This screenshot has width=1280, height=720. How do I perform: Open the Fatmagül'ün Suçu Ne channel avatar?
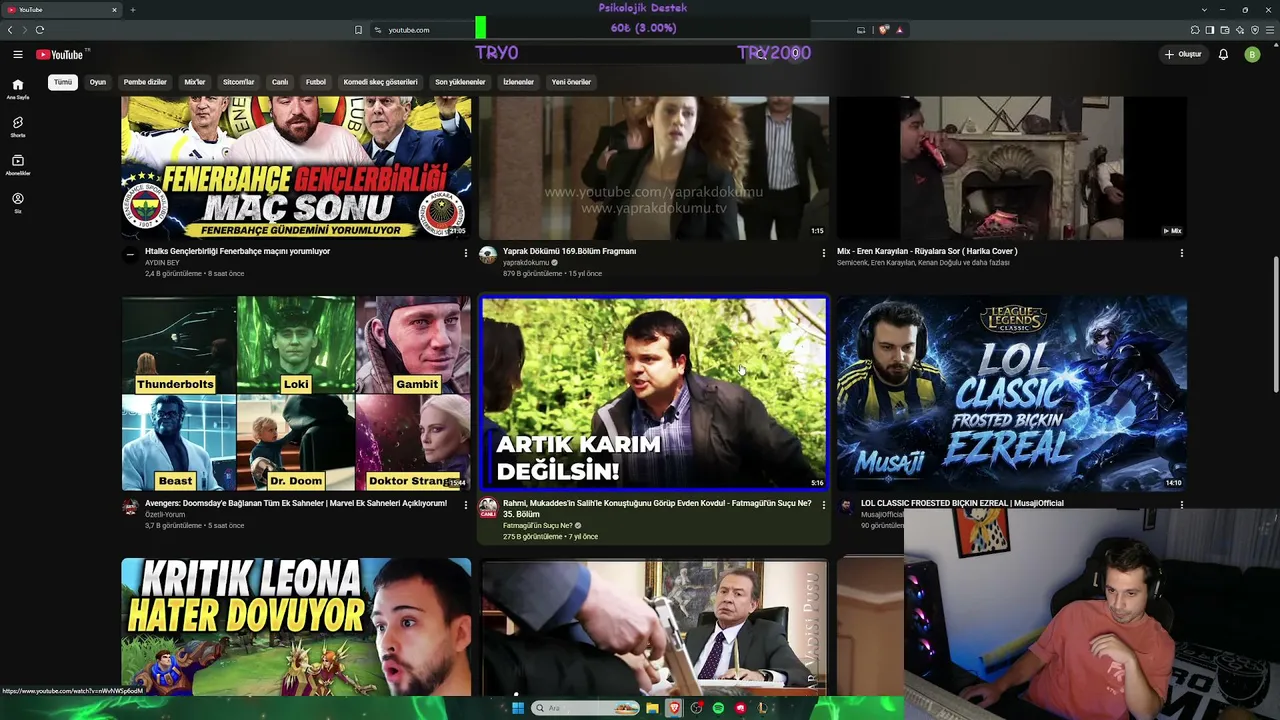pyautogui.click(x=488, y=507)
